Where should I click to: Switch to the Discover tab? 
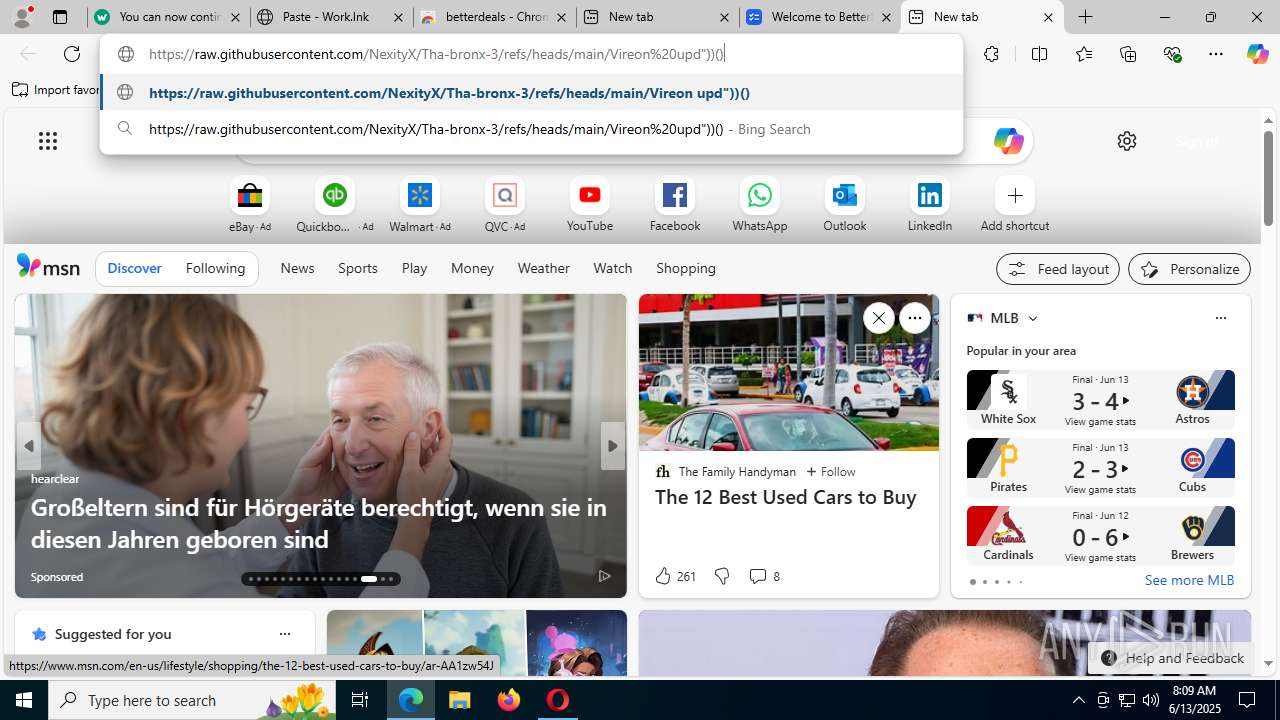tap(134, 268)
